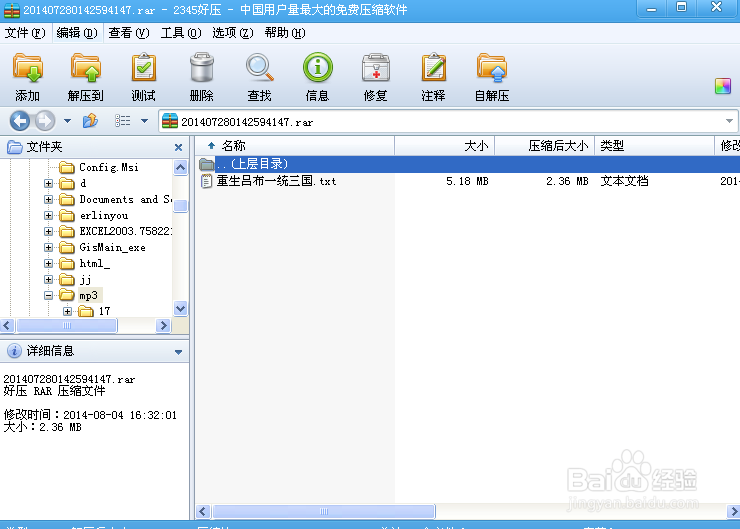Collapse the mp3 folder node
740x529 pixels.
pos(48,295)
